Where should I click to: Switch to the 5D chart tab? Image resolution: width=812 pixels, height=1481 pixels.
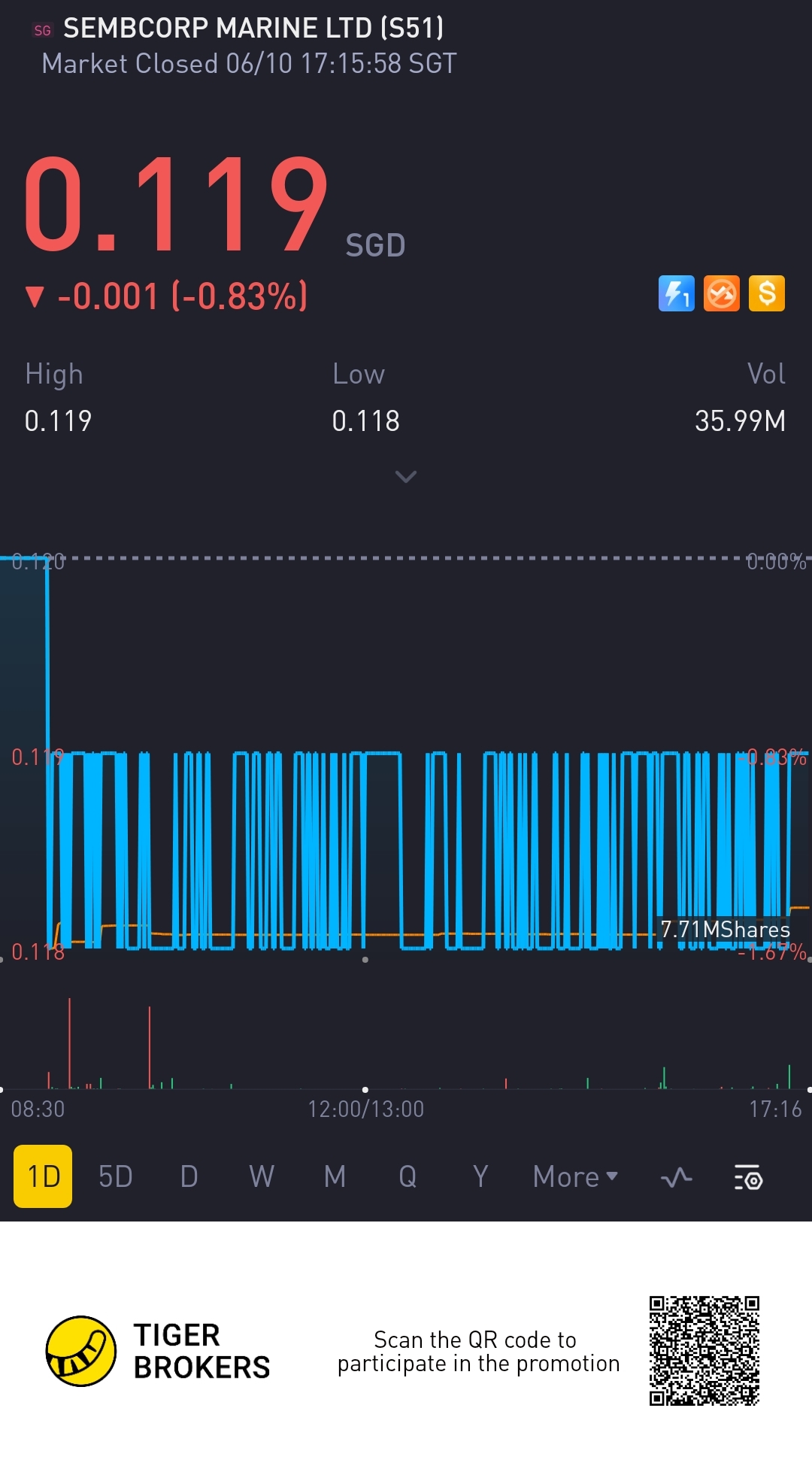[116, 1176]
